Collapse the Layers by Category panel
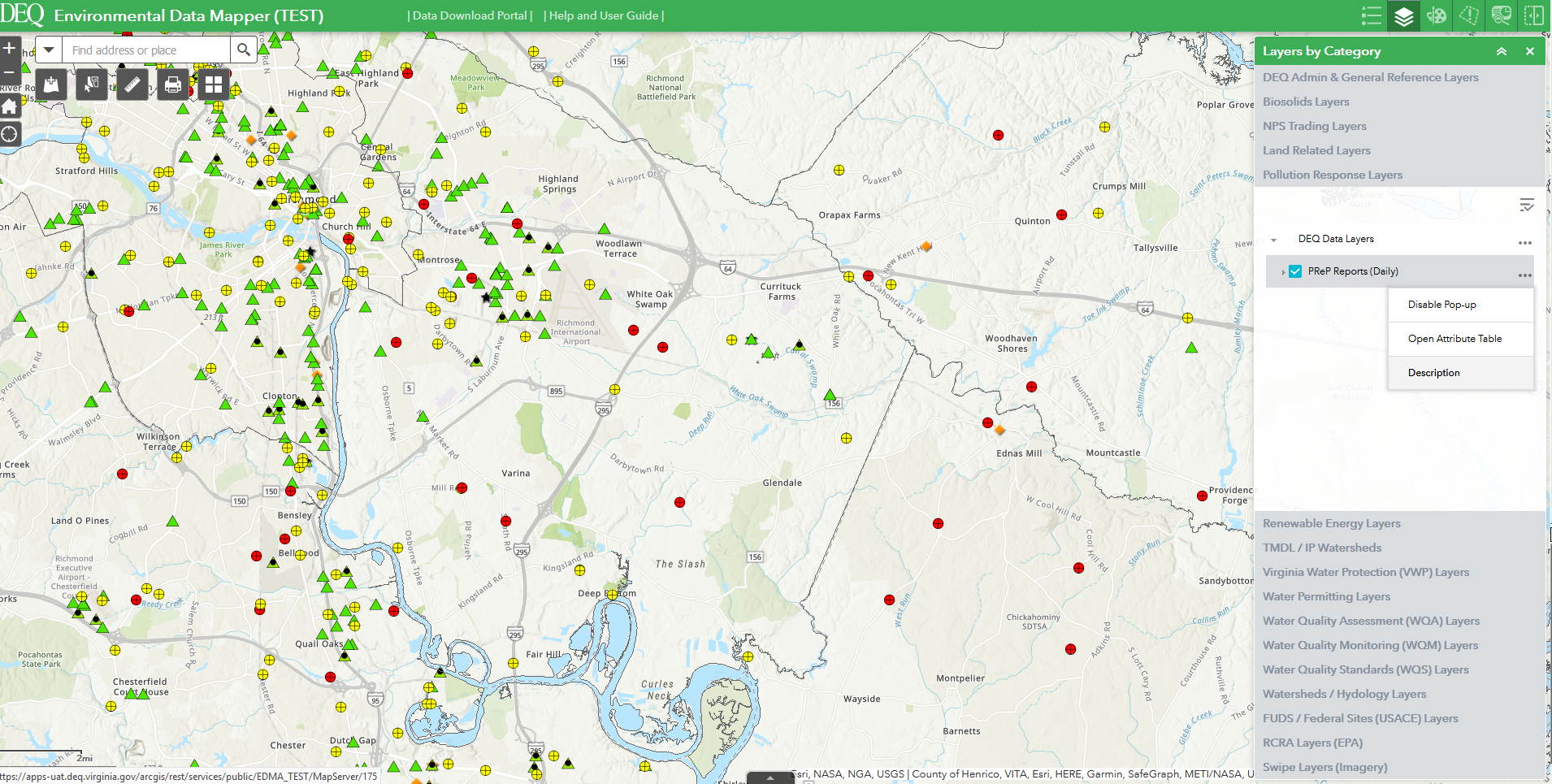The height and width of the screenshot is (784, 1552). (1501, 50)
